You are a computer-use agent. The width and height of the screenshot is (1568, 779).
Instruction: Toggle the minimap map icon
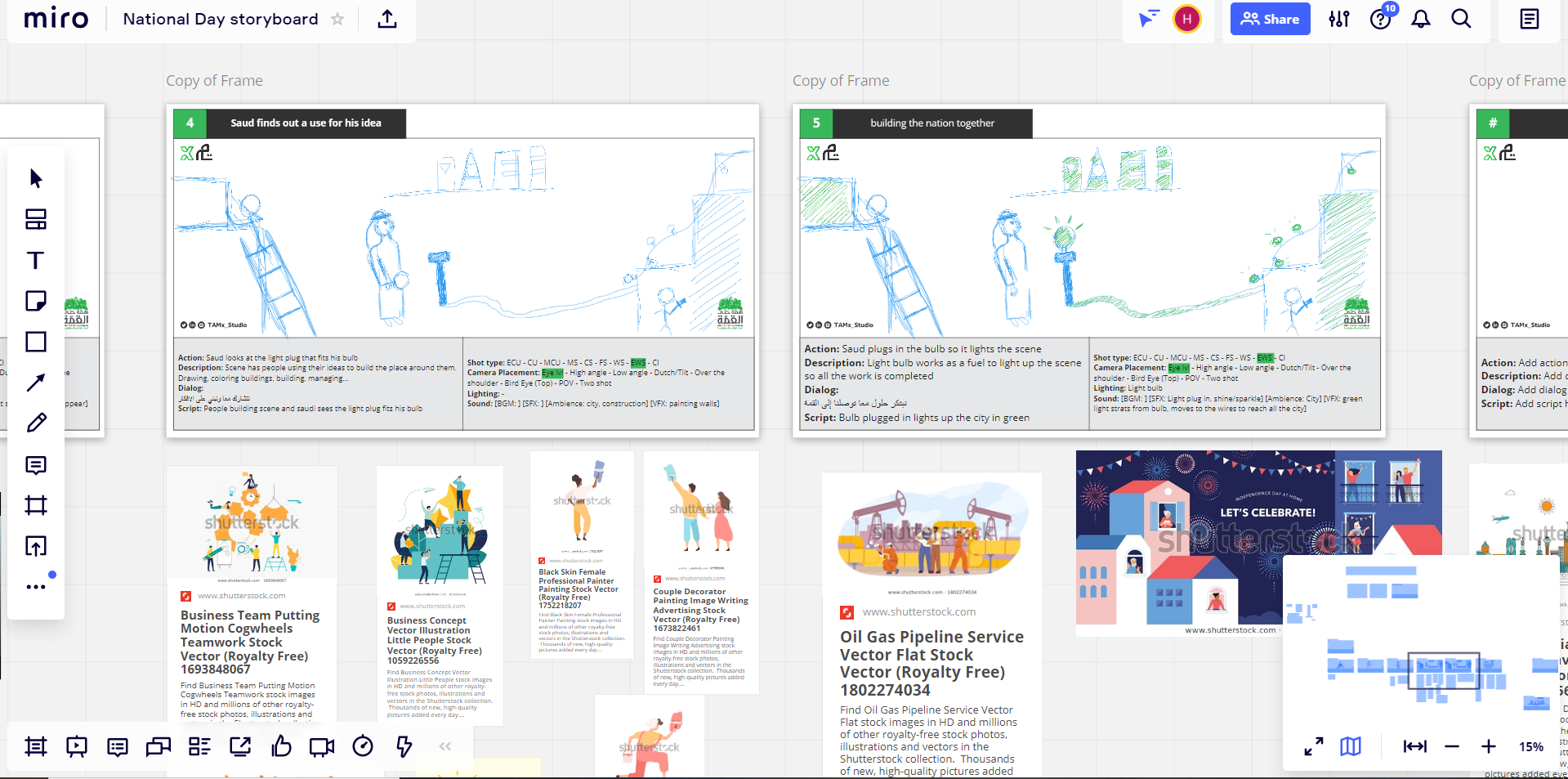click(1351, 746)
